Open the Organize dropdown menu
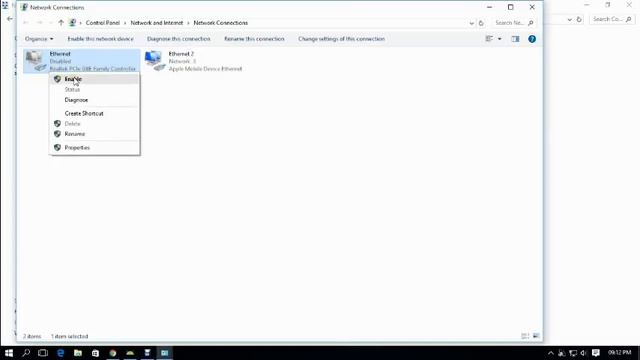640x360 pixels. click(x=39, y=39)
